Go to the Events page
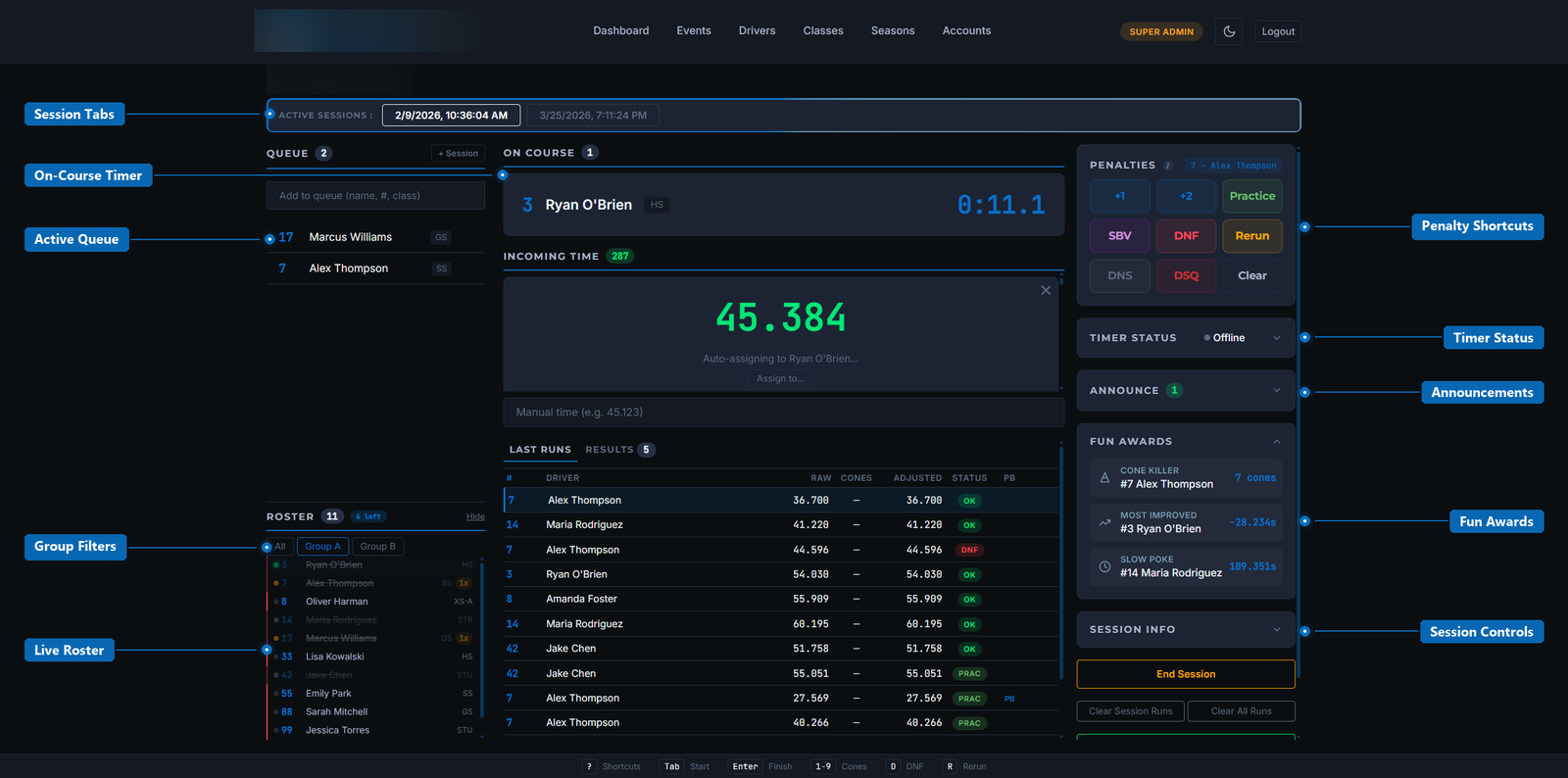This screenshot has height=778, width=1568. point(694,31)
